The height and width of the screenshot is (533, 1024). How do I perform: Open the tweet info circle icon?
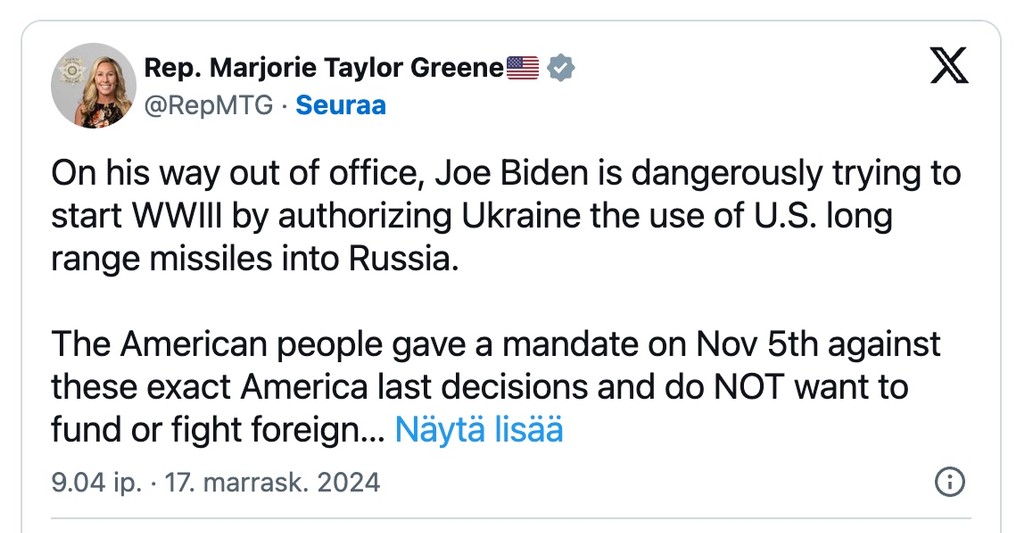[x=950, y=482]
